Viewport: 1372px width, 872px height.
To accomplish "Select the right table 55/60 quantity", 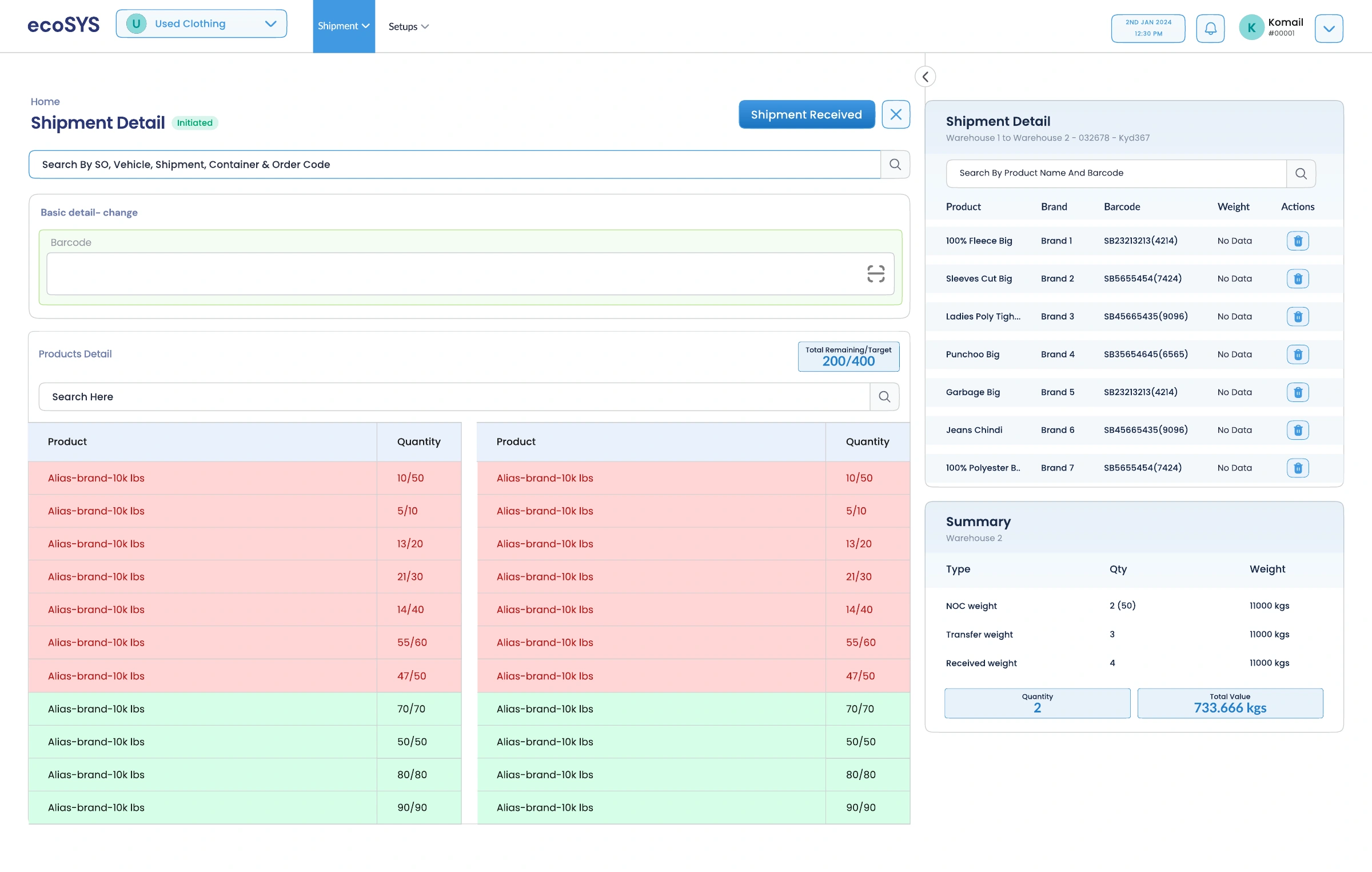I will (x=861, y=643).
